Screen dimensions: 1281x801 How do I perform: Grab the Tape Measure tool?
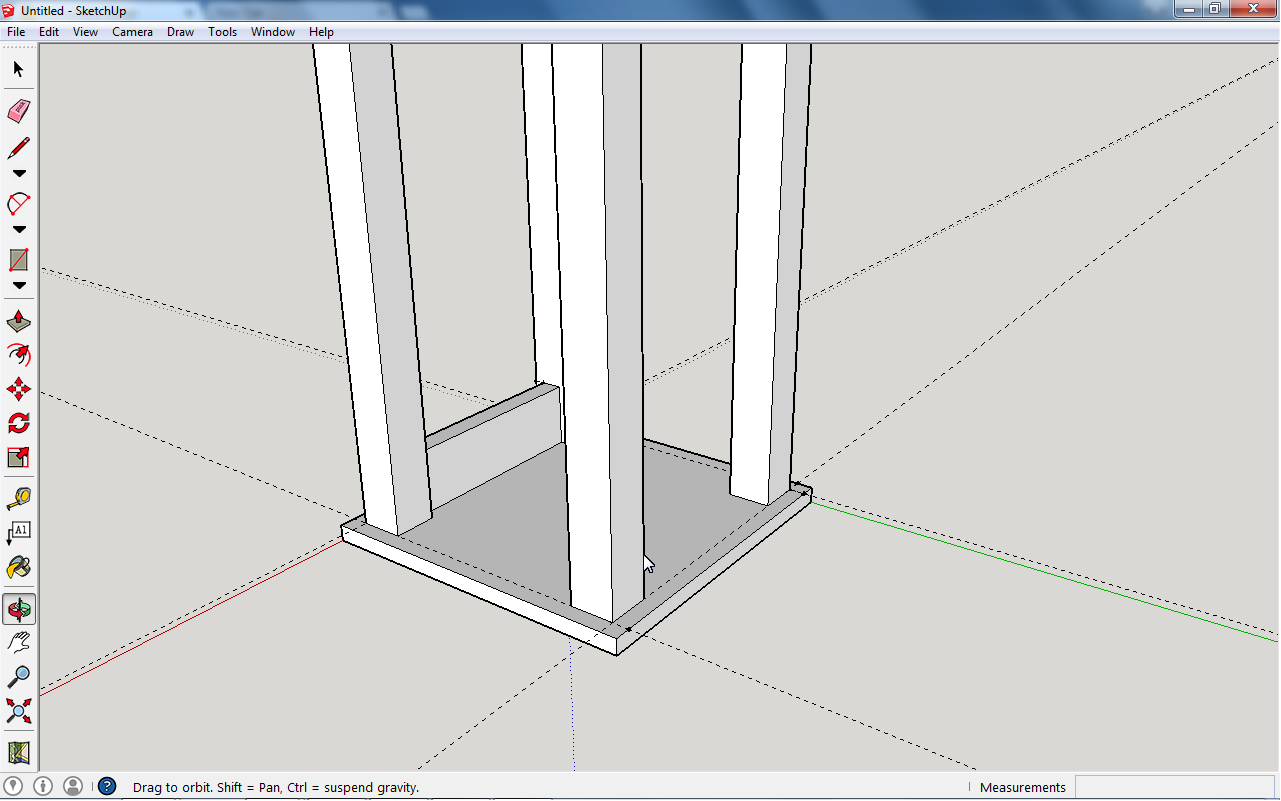pyautogui.click(x=17, y=498)
